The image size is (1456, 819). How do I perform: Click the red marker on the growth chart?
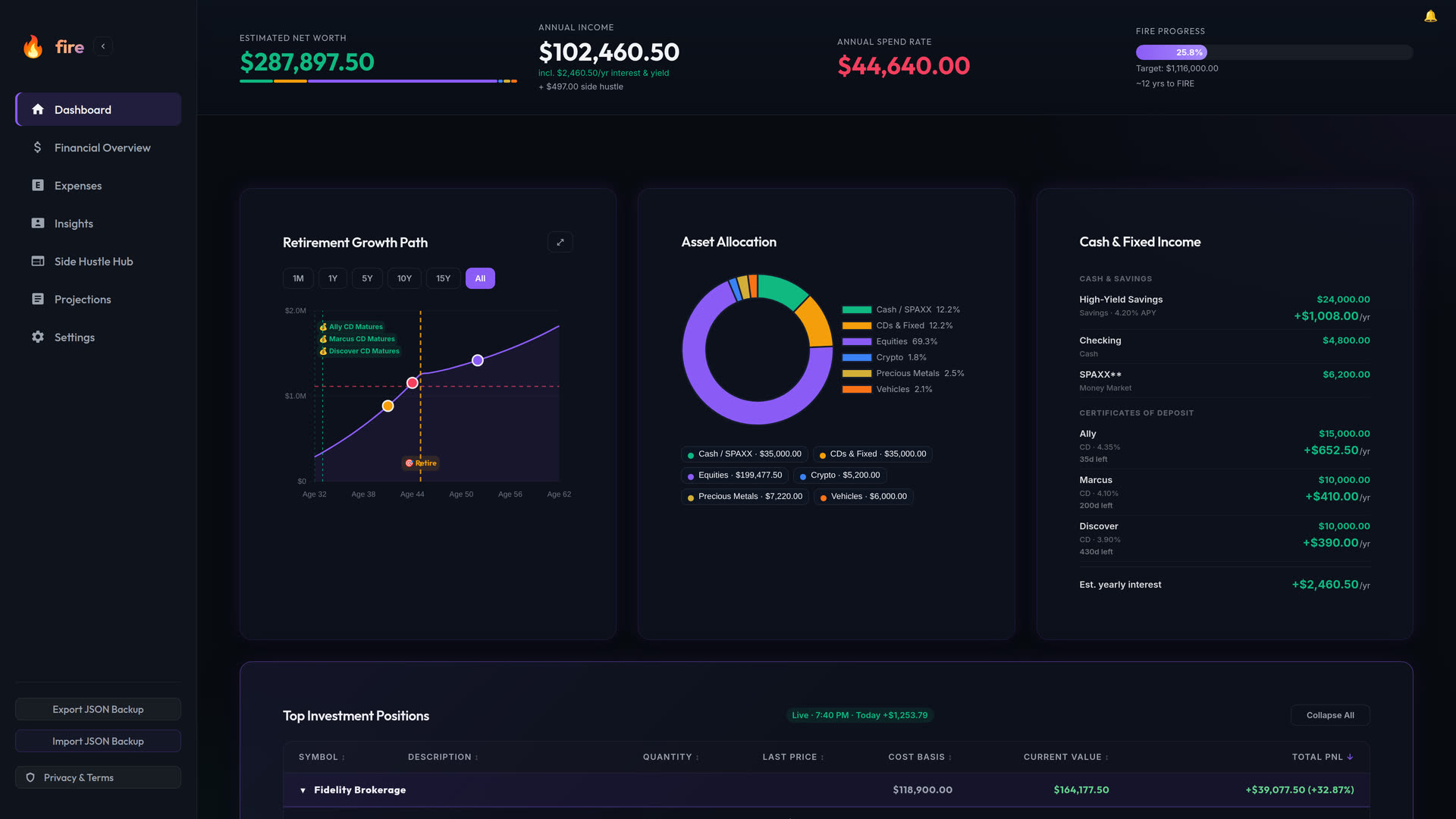click(413, 383)
